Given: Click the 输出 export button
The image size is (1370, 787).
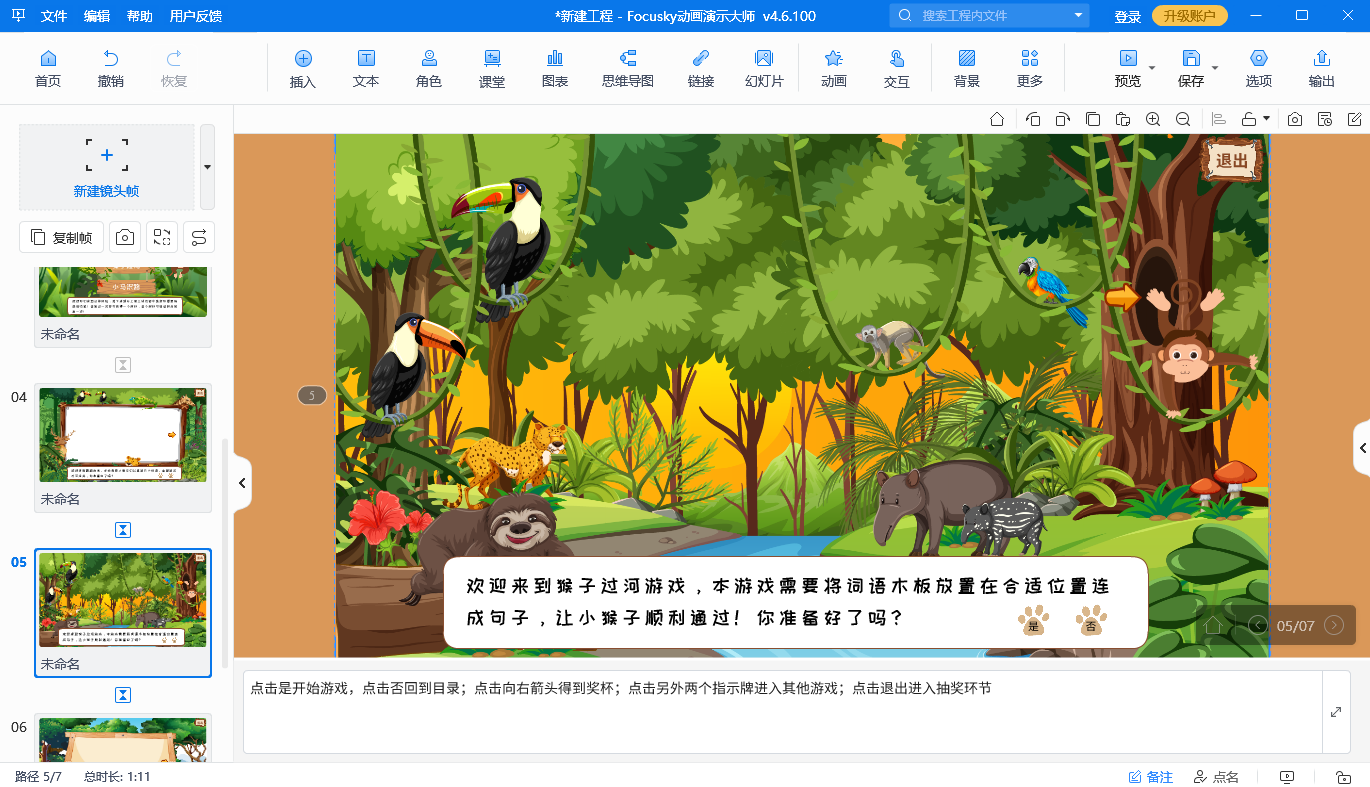Looking at the screenshot, I should (x=1322, y=68).
